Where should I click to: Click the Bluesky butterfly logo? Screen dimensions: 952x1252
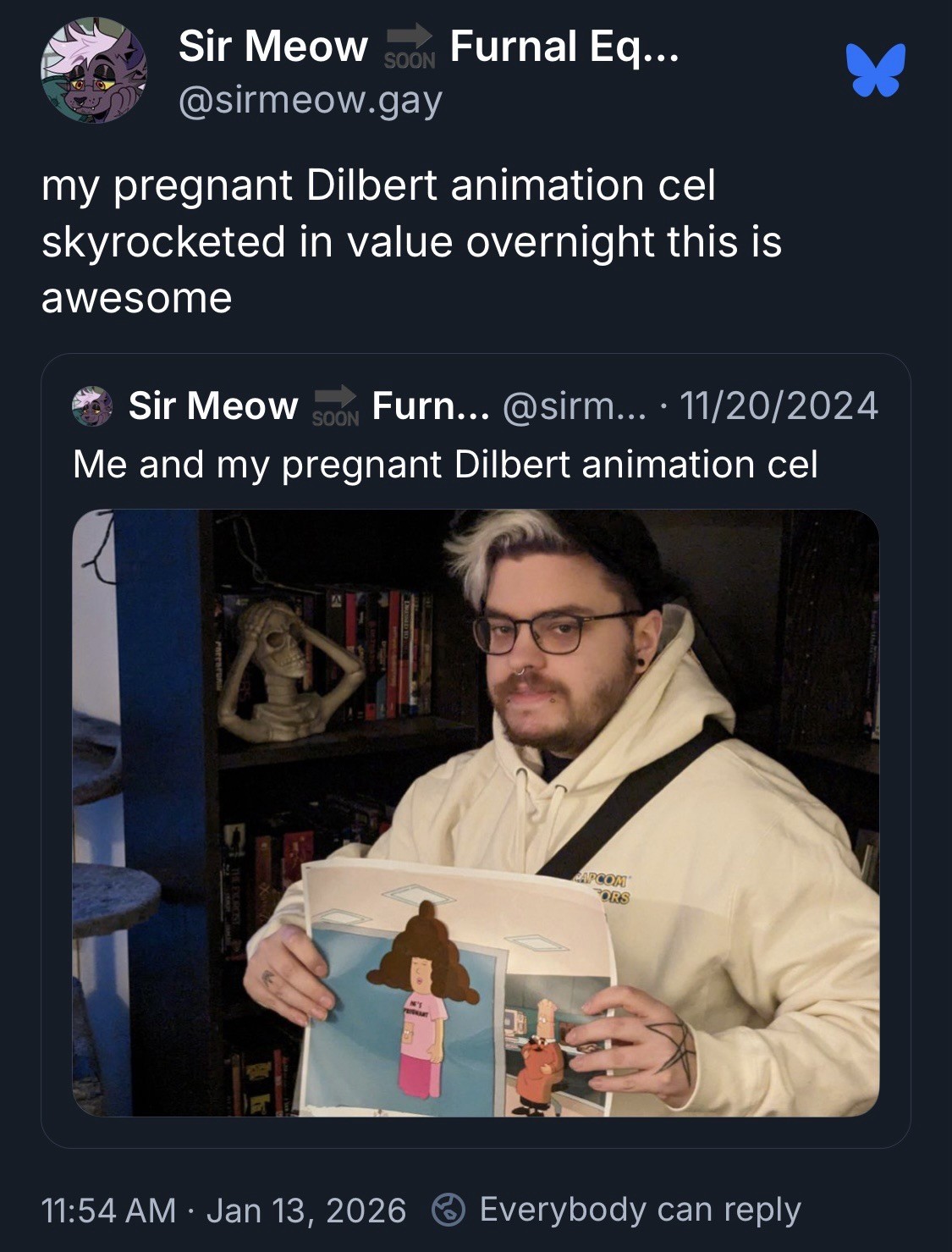coord(875,70)
